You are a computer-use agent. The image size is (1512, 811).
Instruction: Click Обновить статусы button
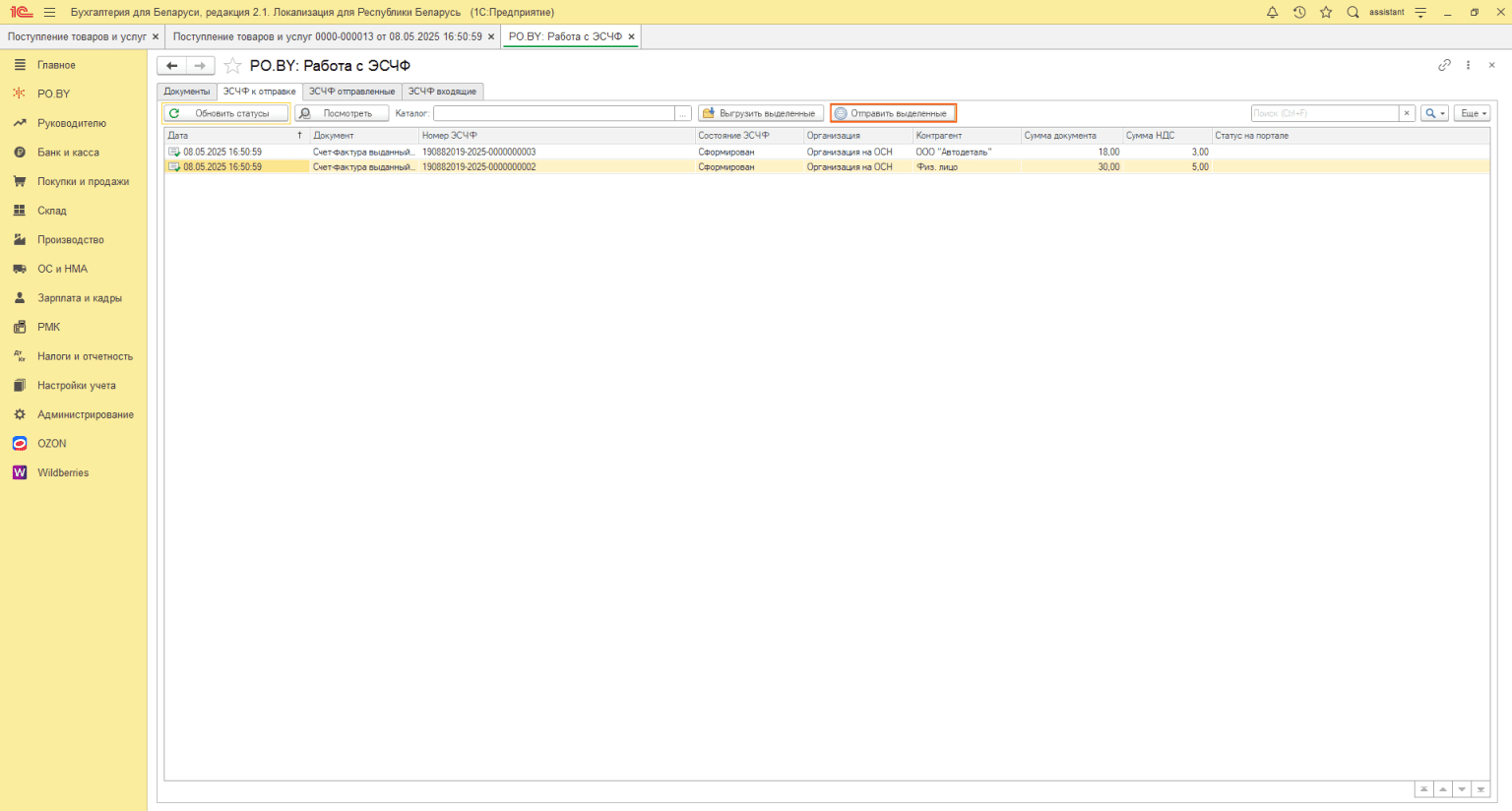[x=226, y=113]
